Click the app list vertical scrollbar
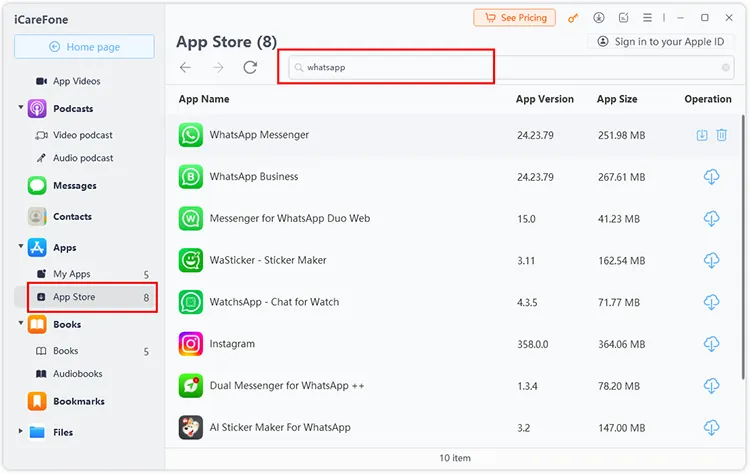 click(743, 246)
